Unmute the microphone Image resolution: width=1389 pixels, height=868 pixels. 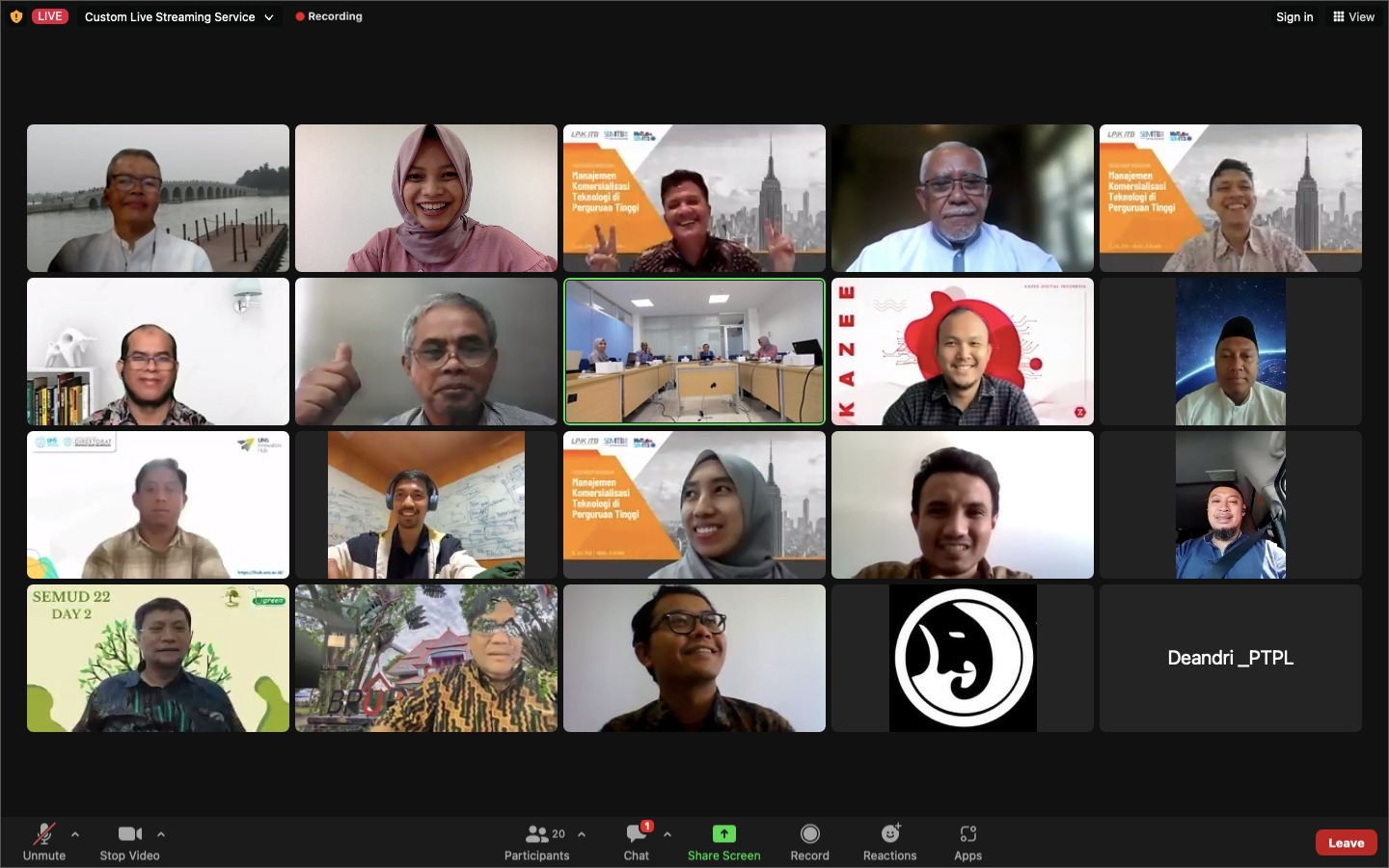point(44,841)
